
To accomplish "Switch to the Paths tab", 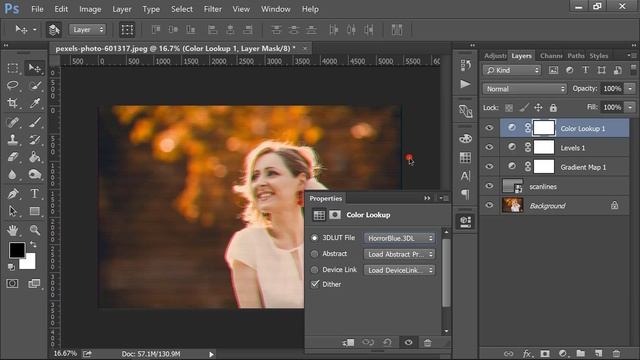I will point(576,56).
